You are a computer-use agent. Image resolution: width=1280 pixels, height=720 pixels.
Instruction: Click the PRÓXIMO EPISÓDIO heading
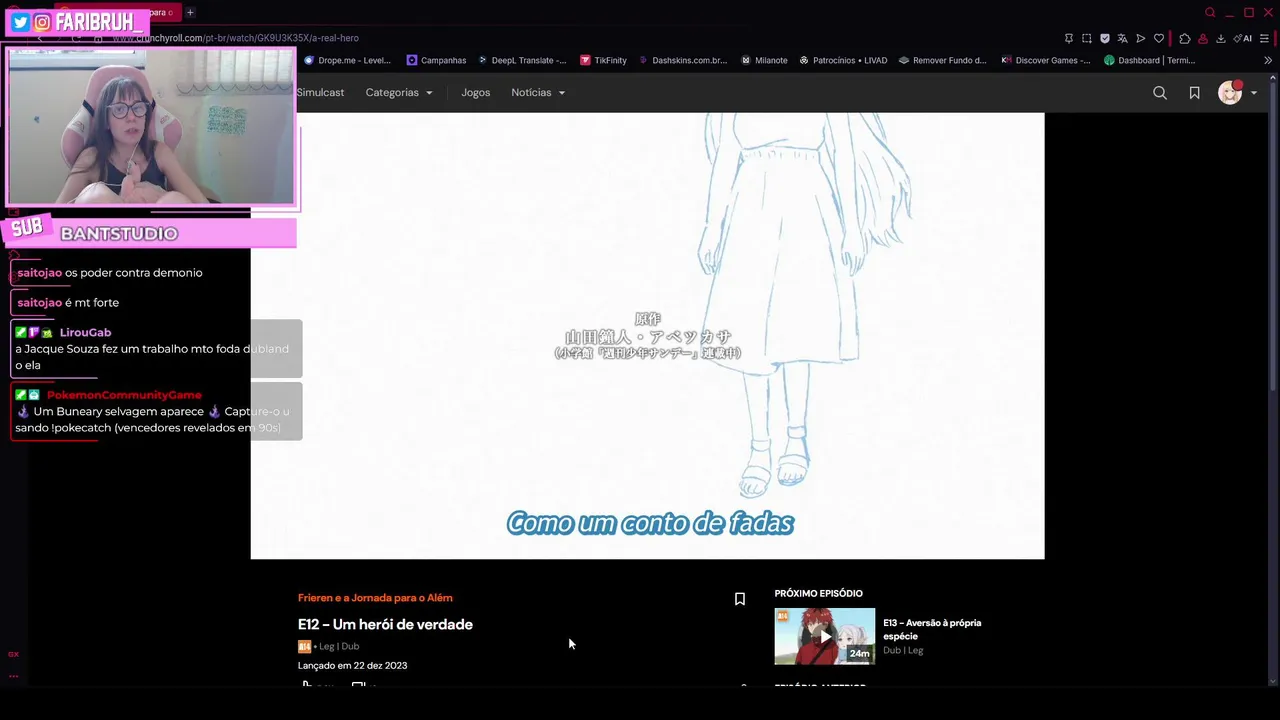coord(818,594)
